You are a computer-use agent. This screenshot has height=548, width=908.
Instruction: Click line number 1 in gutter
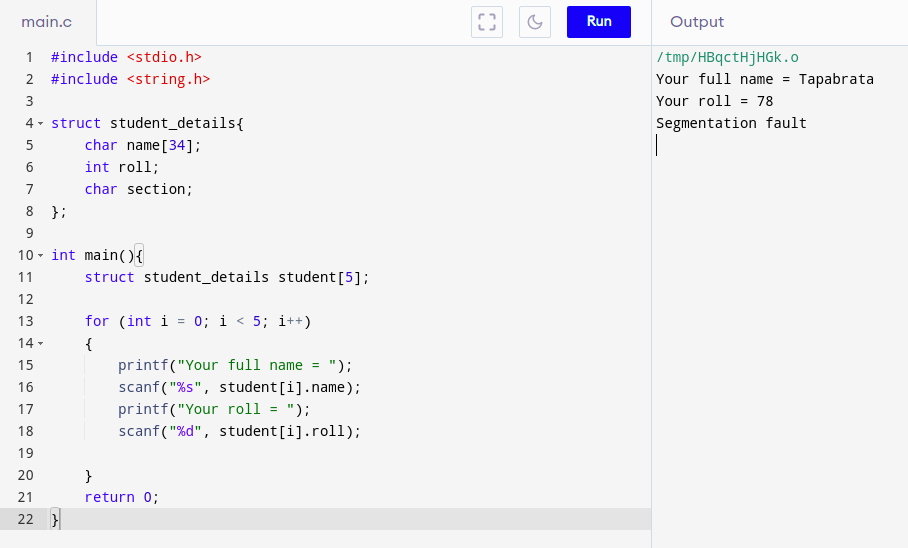30,57
